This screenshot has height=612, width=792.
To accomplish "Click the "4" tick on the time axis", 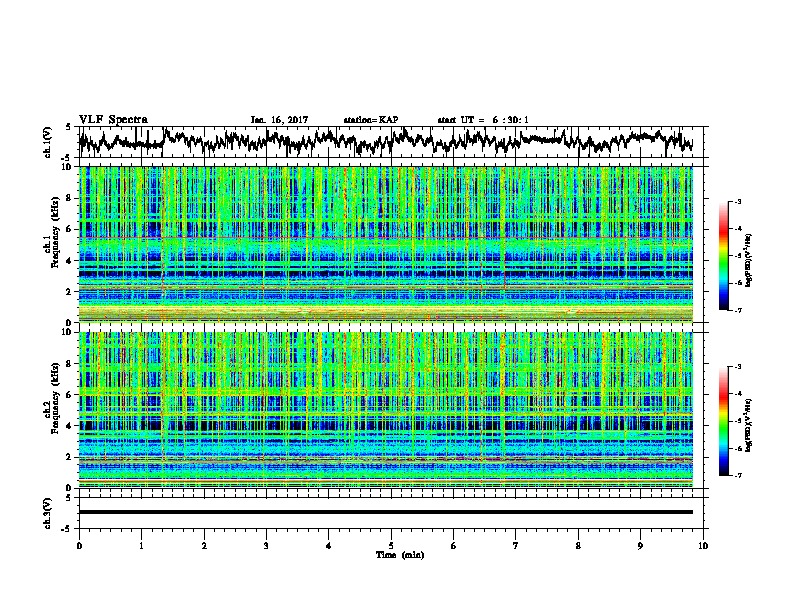I will tap(329, 546).
